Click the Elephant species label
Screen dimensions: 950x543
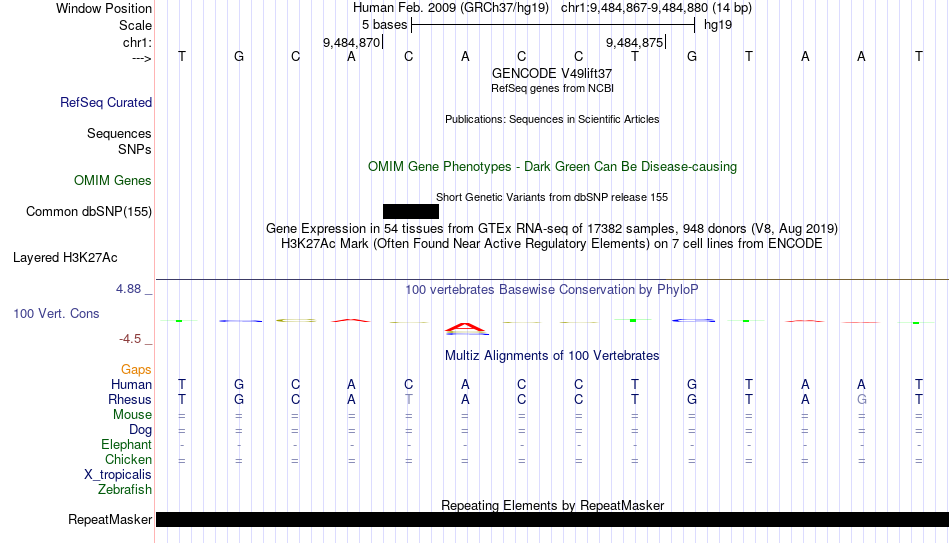[x=126, y=445]
